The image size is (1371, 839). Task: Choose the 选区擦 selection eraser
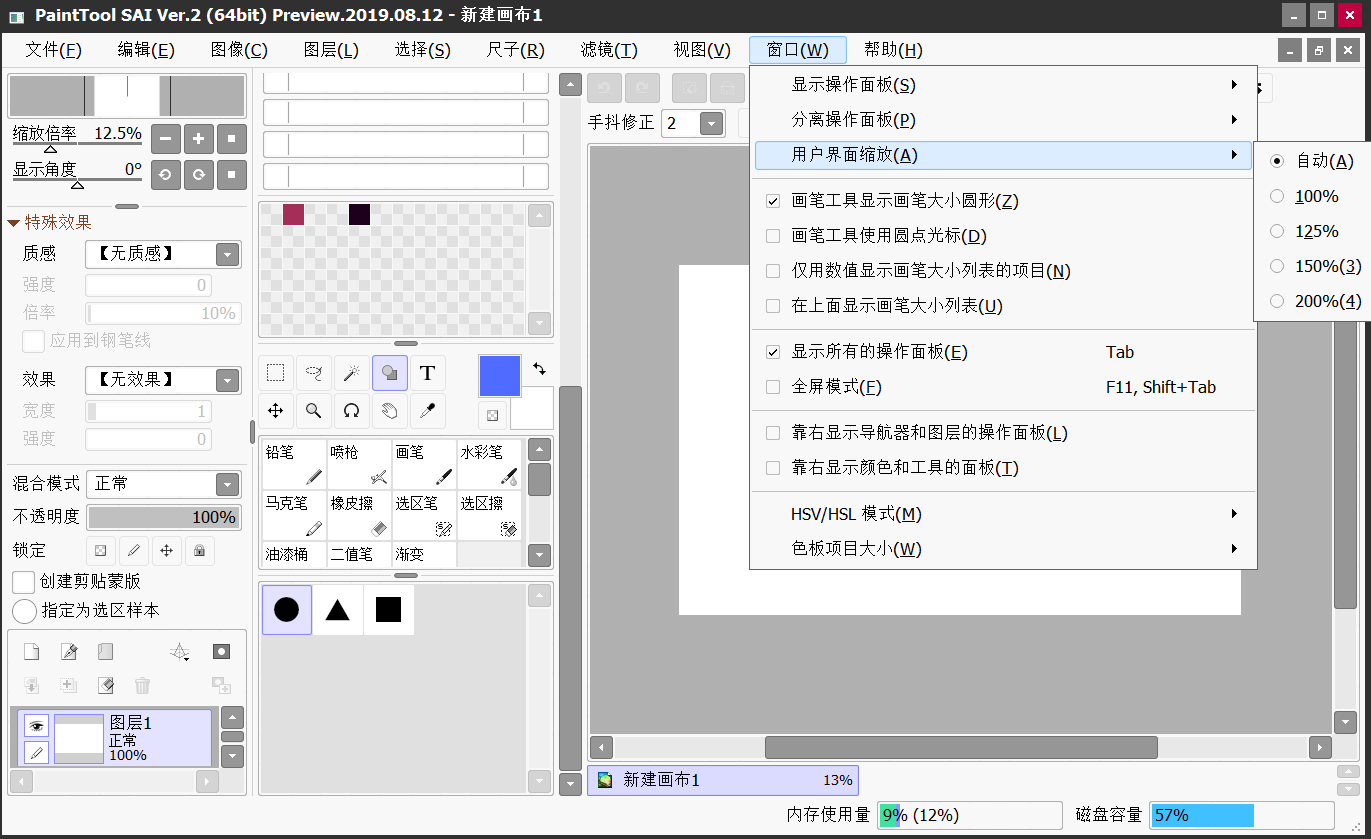489,516
